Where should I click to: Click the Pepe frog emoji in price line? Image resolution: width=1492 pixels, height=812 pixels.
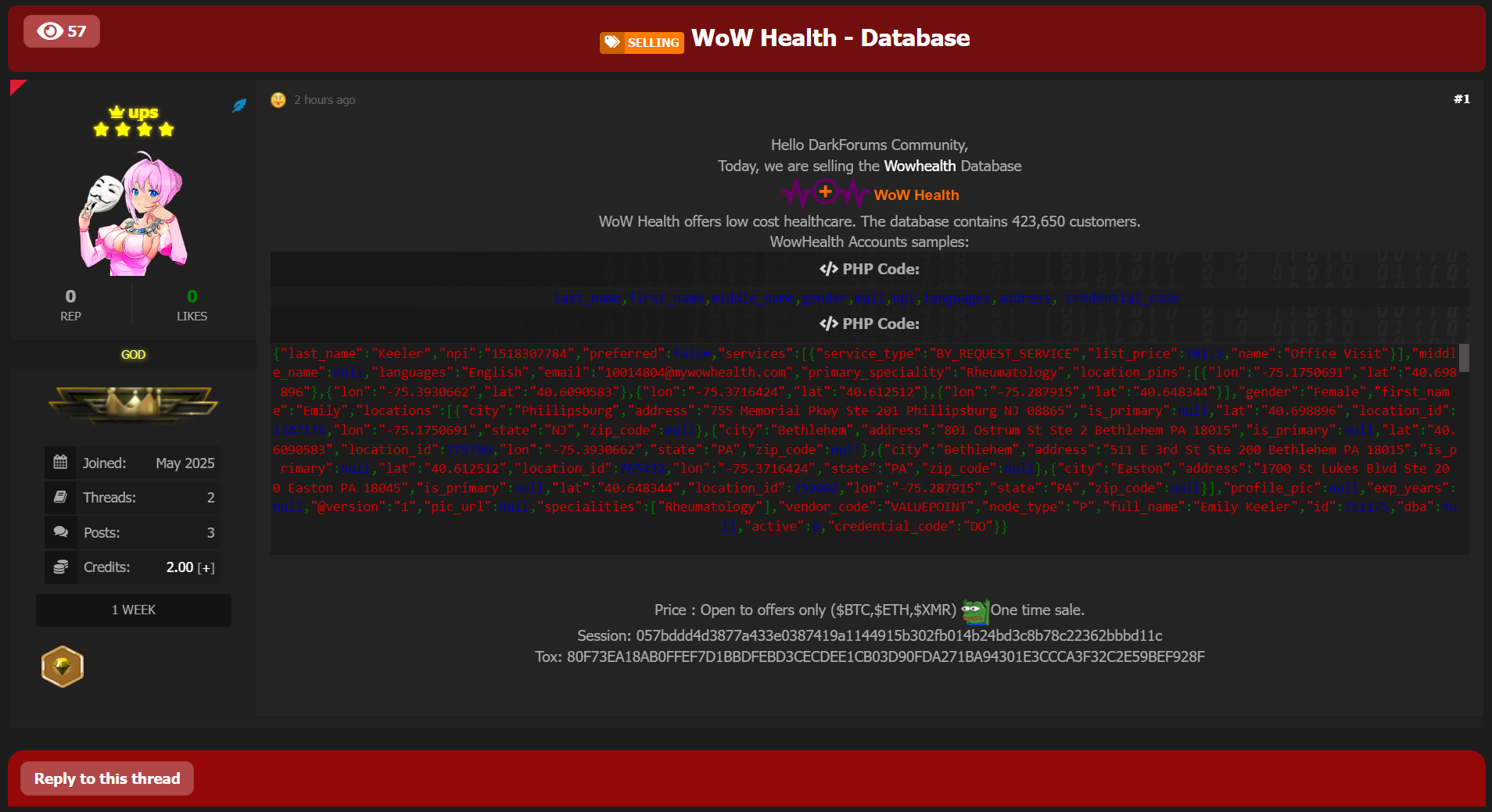[974, 611]
